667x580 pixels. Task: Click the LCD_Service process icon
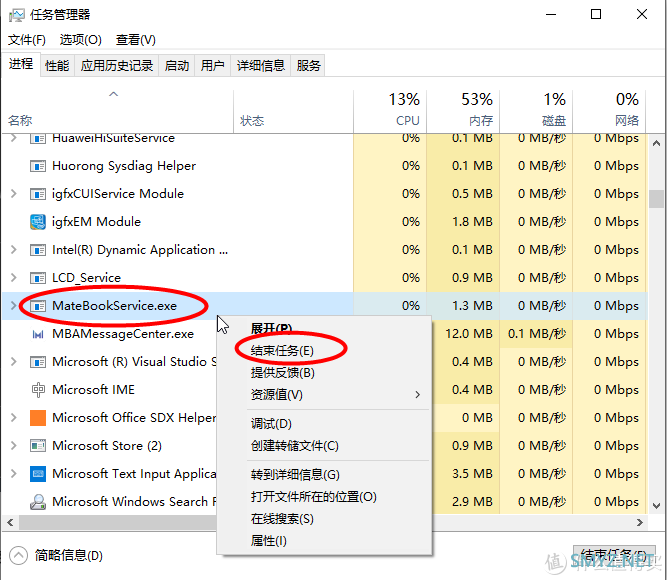[38, 278]
